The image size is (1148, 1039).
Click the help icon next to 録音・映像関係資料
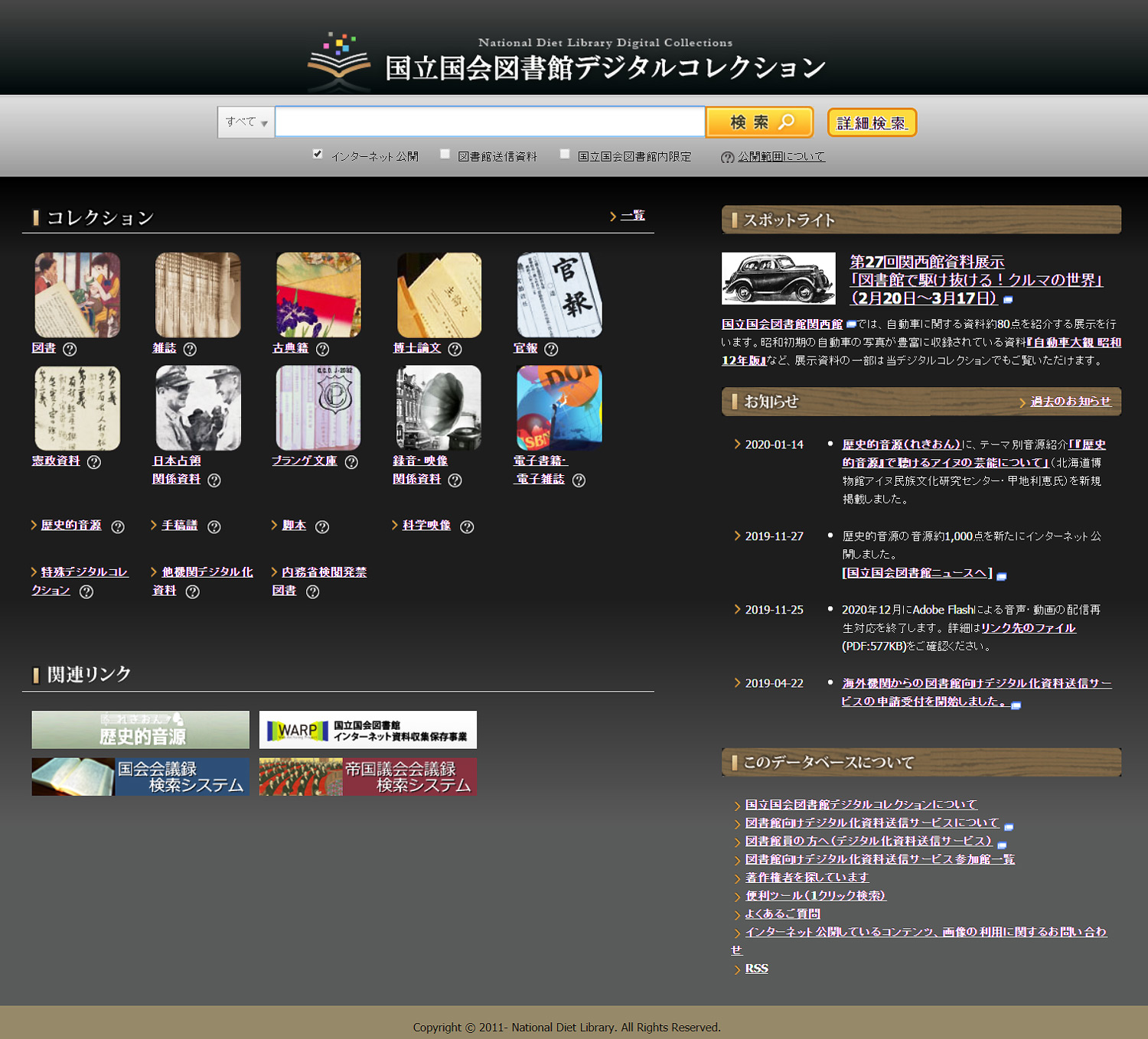point(455,480)
